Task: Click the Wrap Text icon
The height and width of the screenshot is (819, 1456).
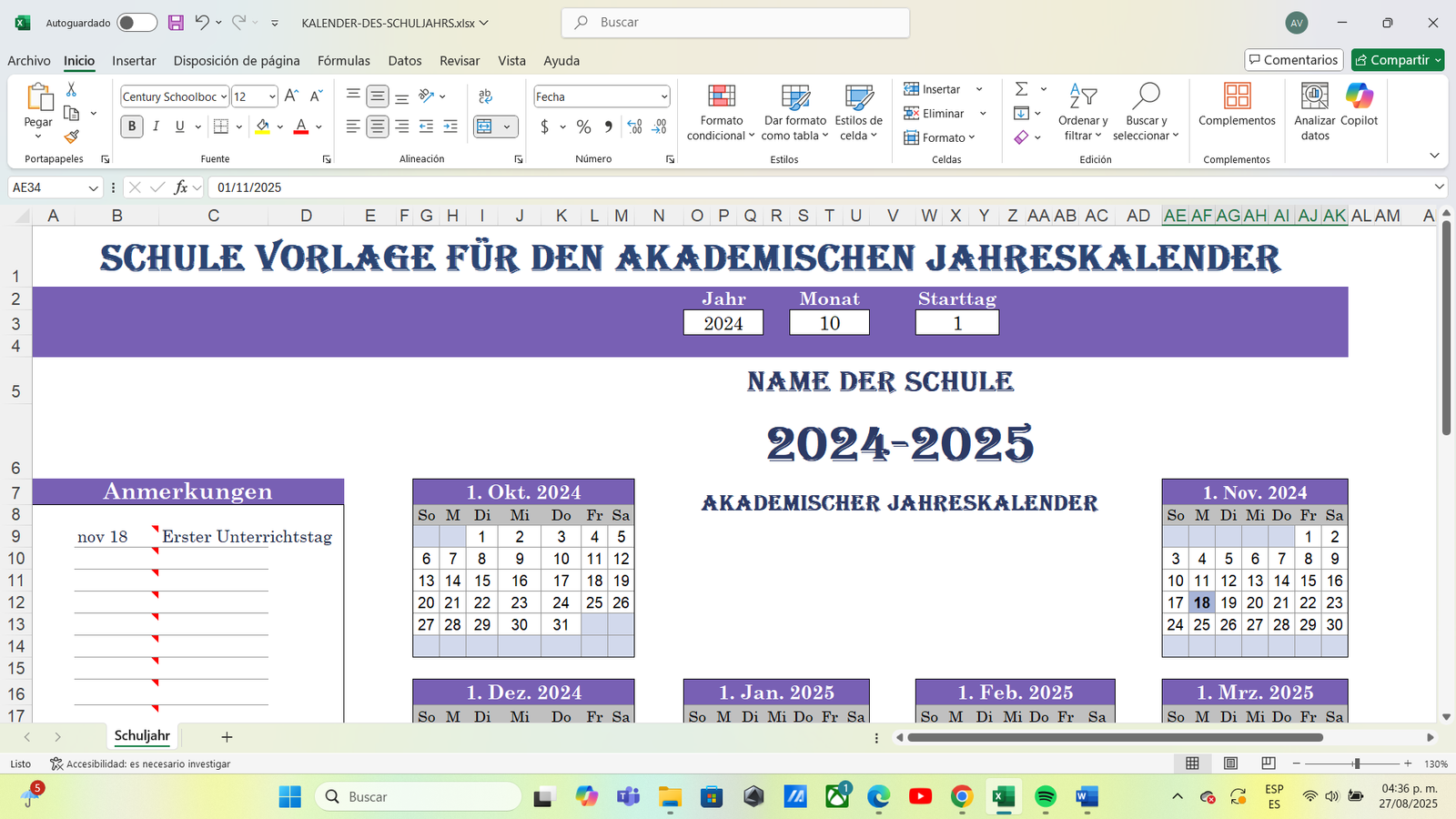Action: (x=486, y=96)
